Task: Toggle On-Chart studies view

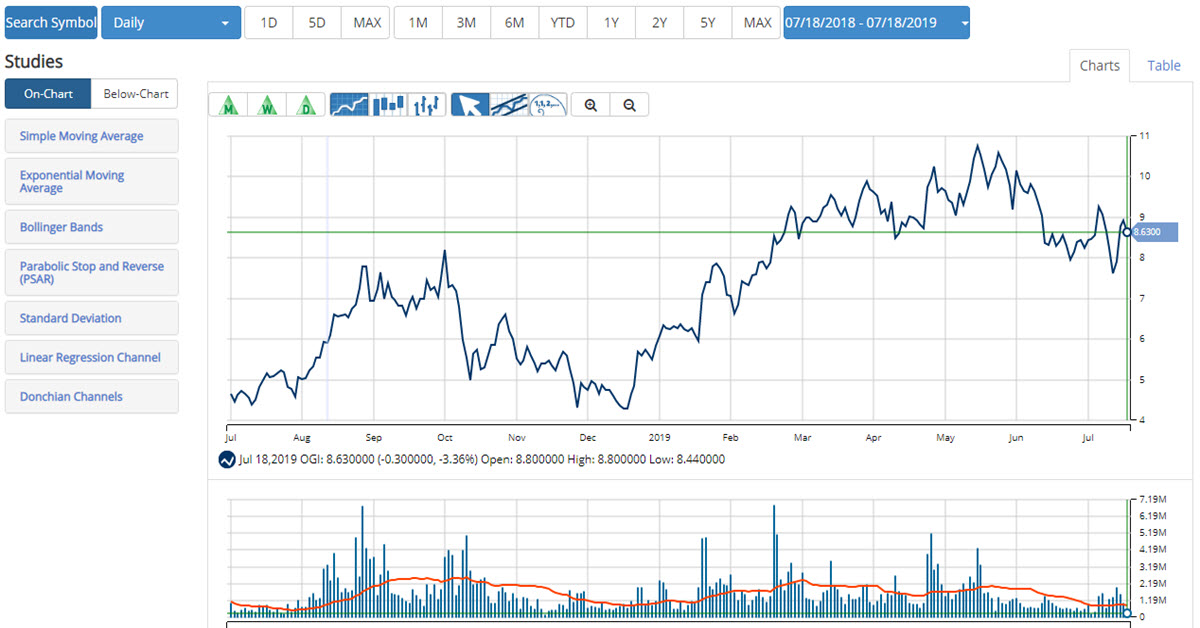Action: click(48, 94)
